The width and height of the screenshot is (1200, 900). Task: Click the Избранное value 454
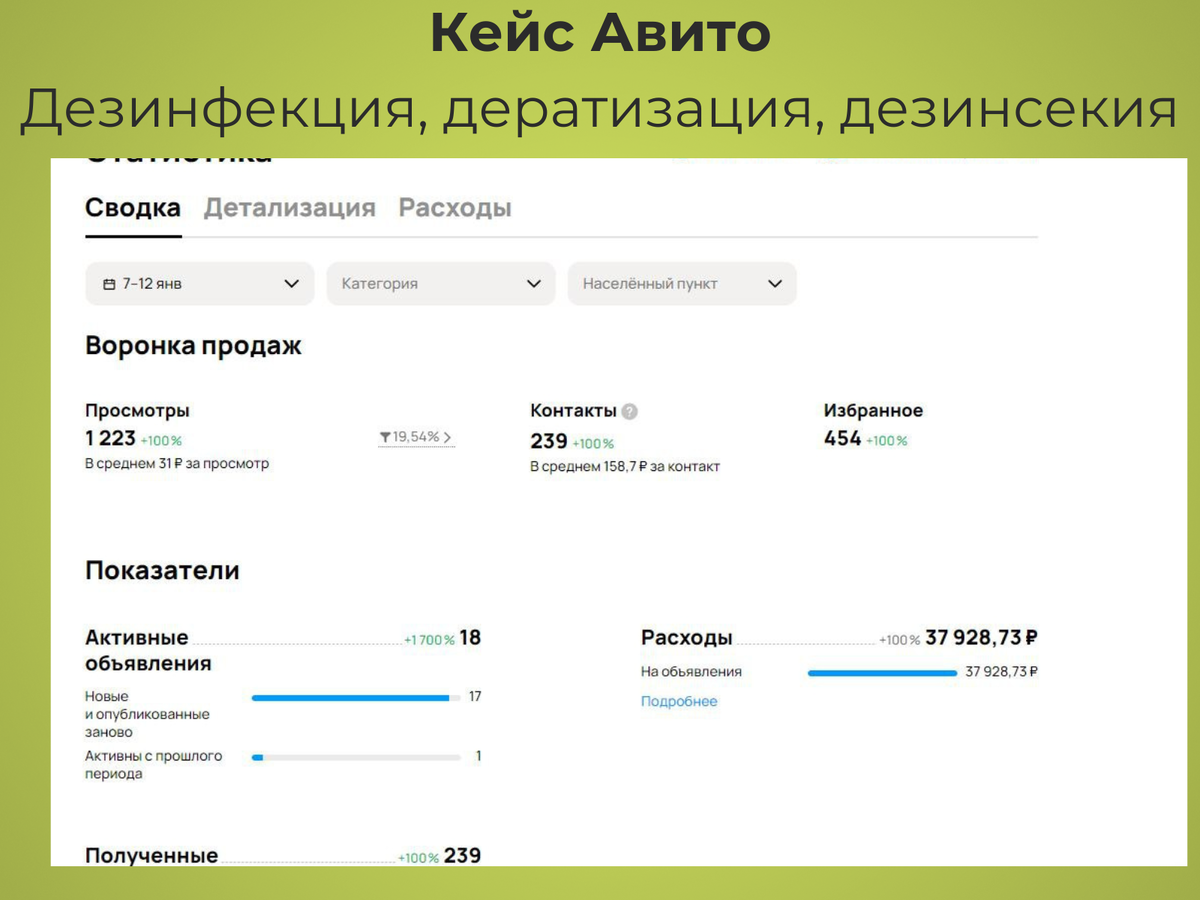842,438
